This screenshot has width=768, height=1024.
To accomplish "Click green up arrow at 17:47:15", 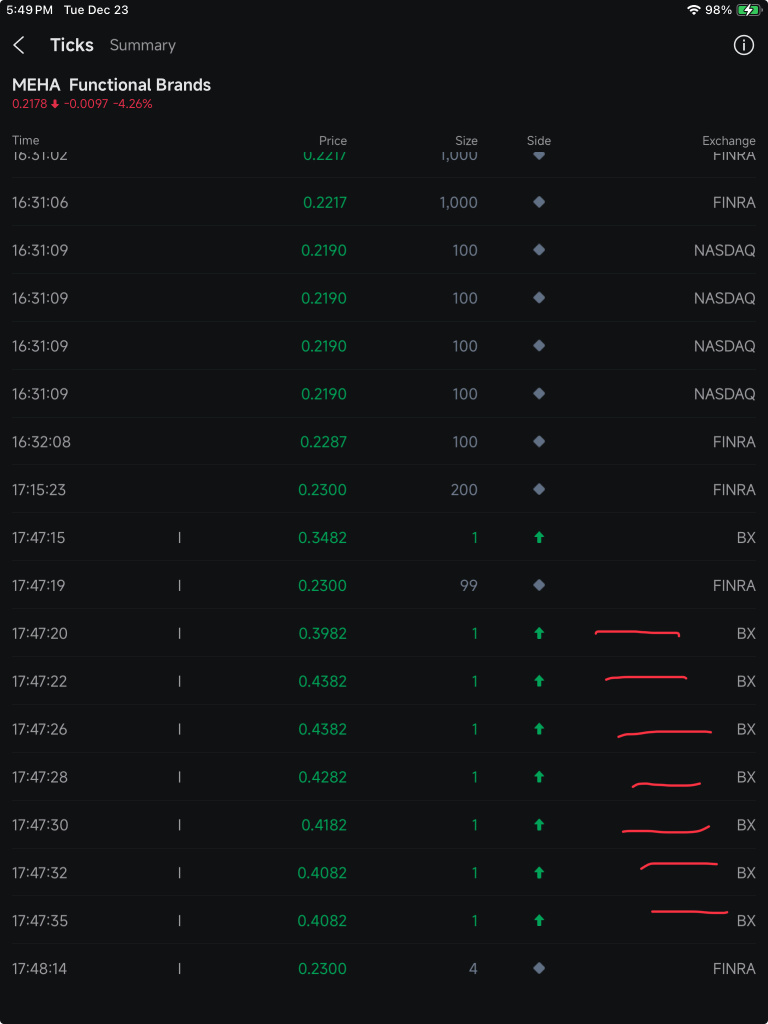I will click(539, 537).
